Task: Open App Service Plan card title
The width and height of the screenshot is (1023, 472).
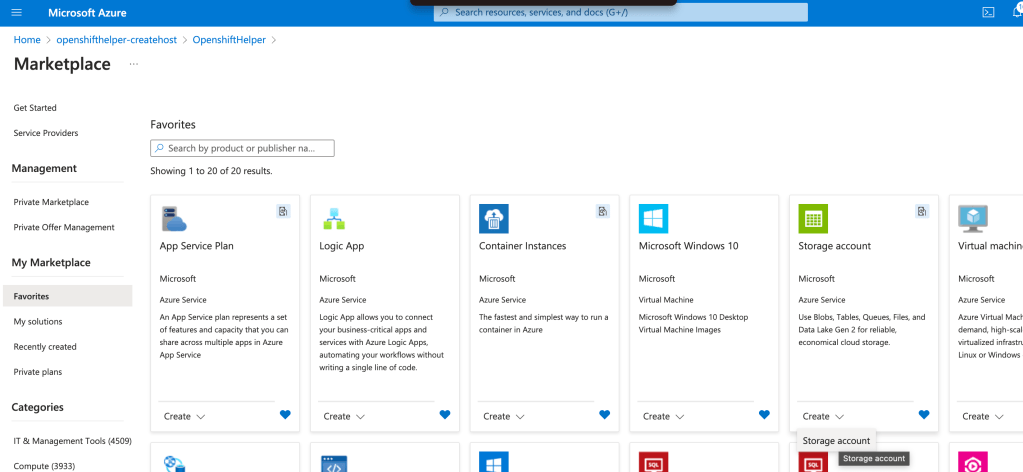Action: [x=196, y=246]
